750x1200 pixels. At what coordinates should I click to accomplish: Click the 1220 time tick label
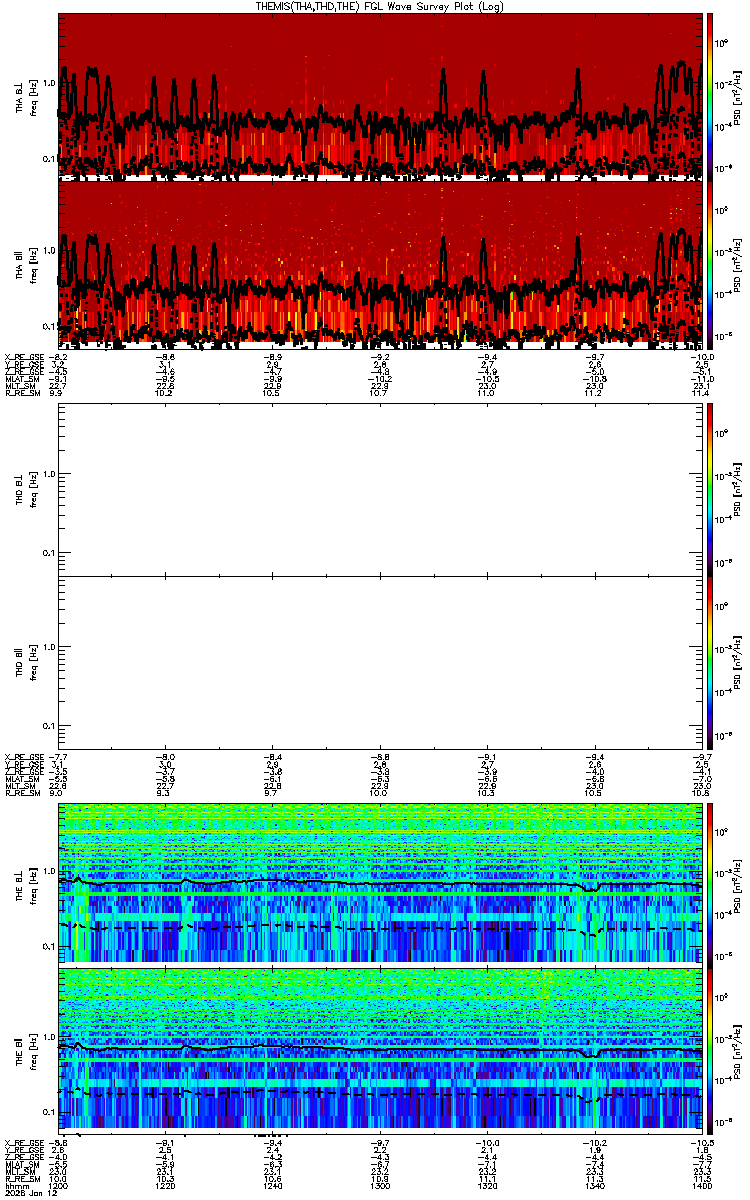point(166,1184)
